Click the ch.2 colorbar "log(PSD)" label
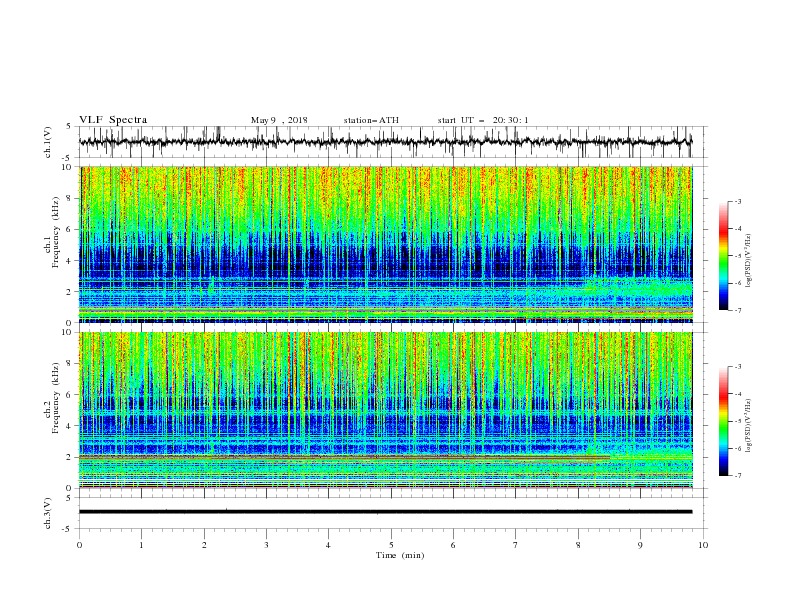This screenshot has height=612, width=792. 749,426
